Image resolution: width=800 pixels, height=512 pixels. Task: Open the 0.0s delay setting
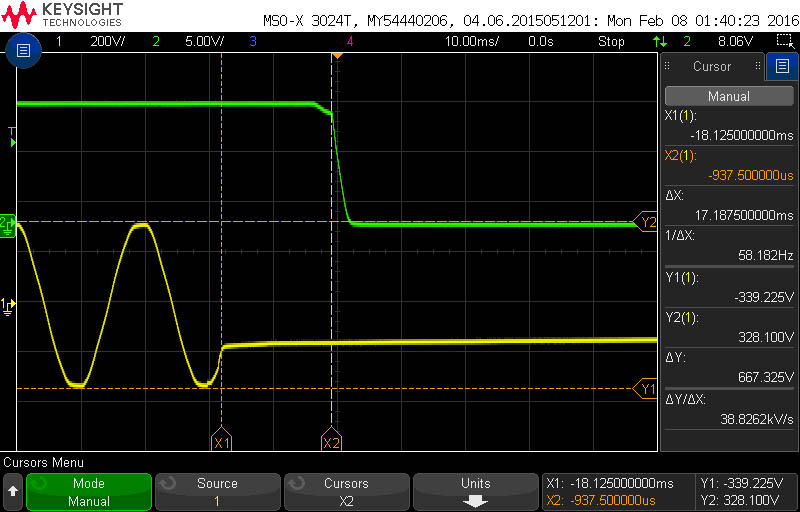pos(541,41)
